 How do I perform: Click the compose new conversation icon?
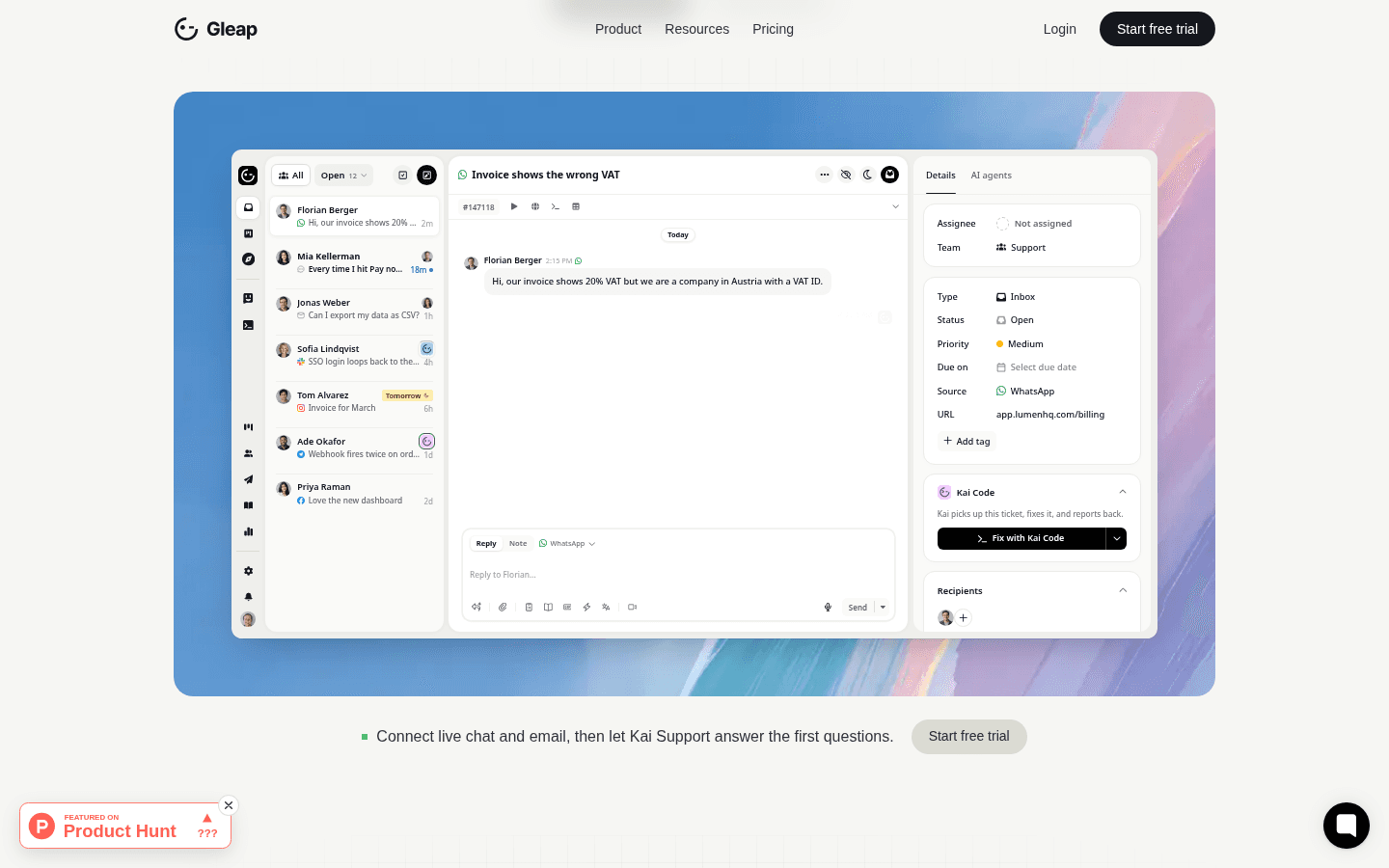(426, 176)
